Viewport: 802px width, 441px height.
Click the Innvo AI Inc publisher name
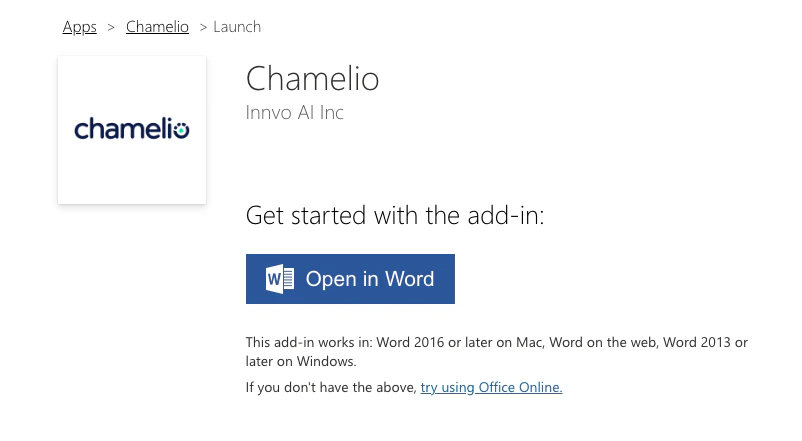pos(295,113)
